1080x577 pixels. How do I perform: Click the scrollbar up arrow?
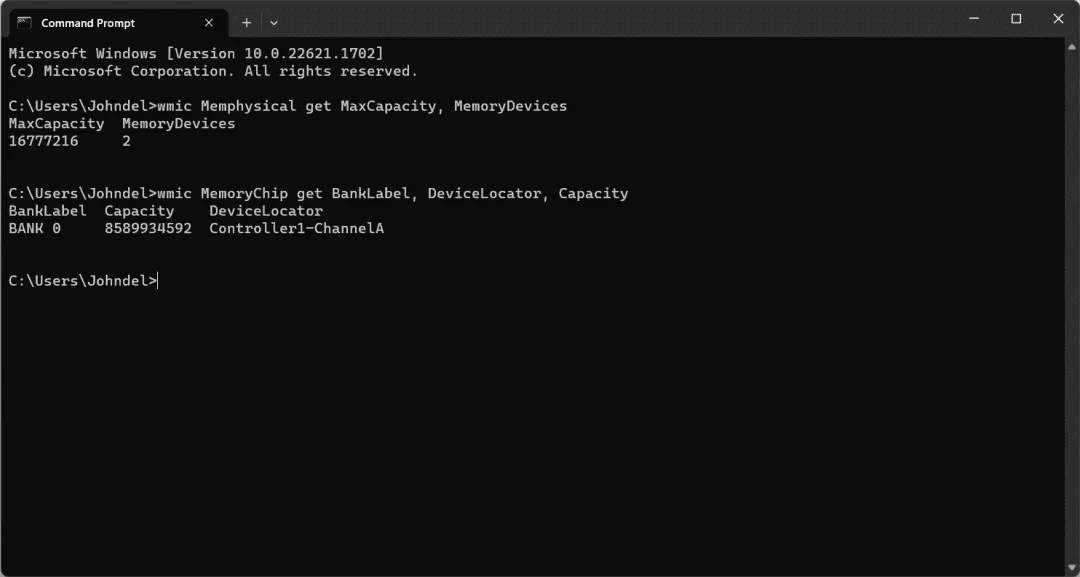pyautogui.click(x=1072, y=48)
